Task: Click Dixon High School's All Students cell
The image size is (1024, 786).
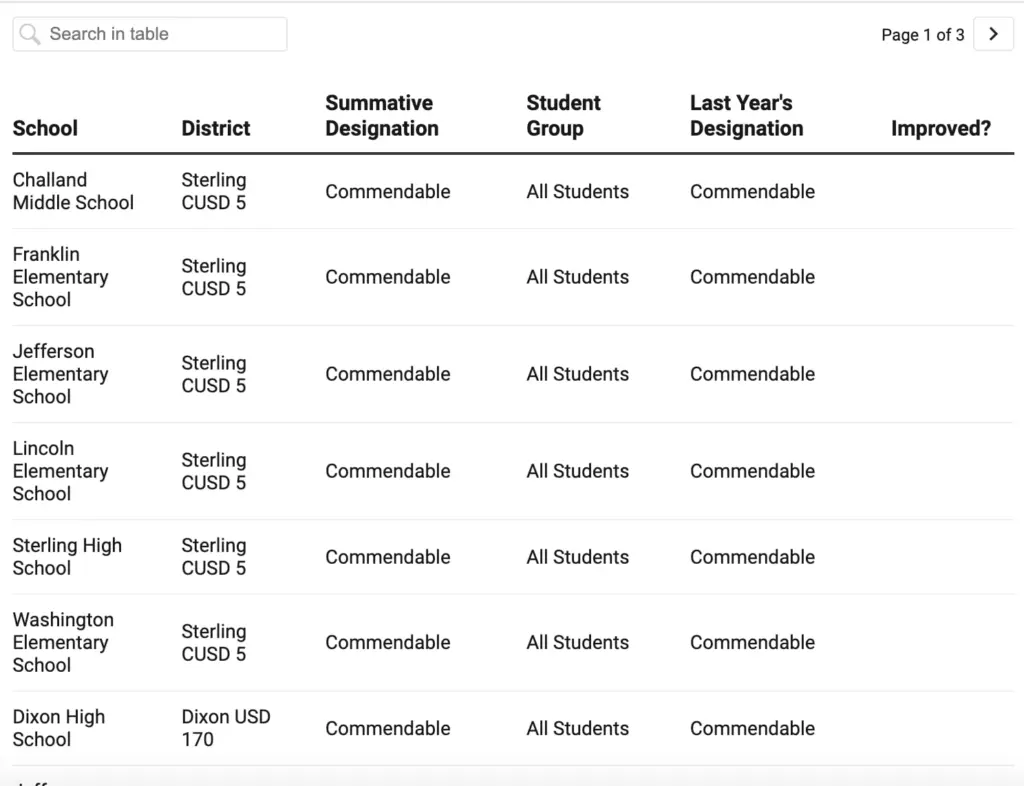Action: pos(577,728)
